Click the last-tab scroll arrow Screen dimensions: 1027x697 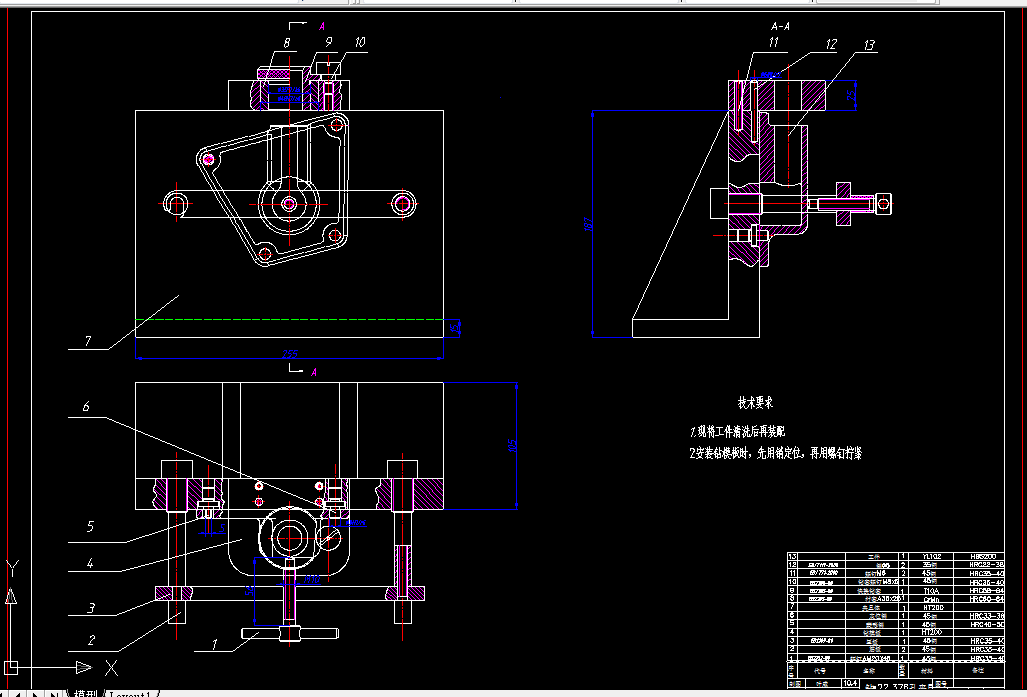coord(54,694)
